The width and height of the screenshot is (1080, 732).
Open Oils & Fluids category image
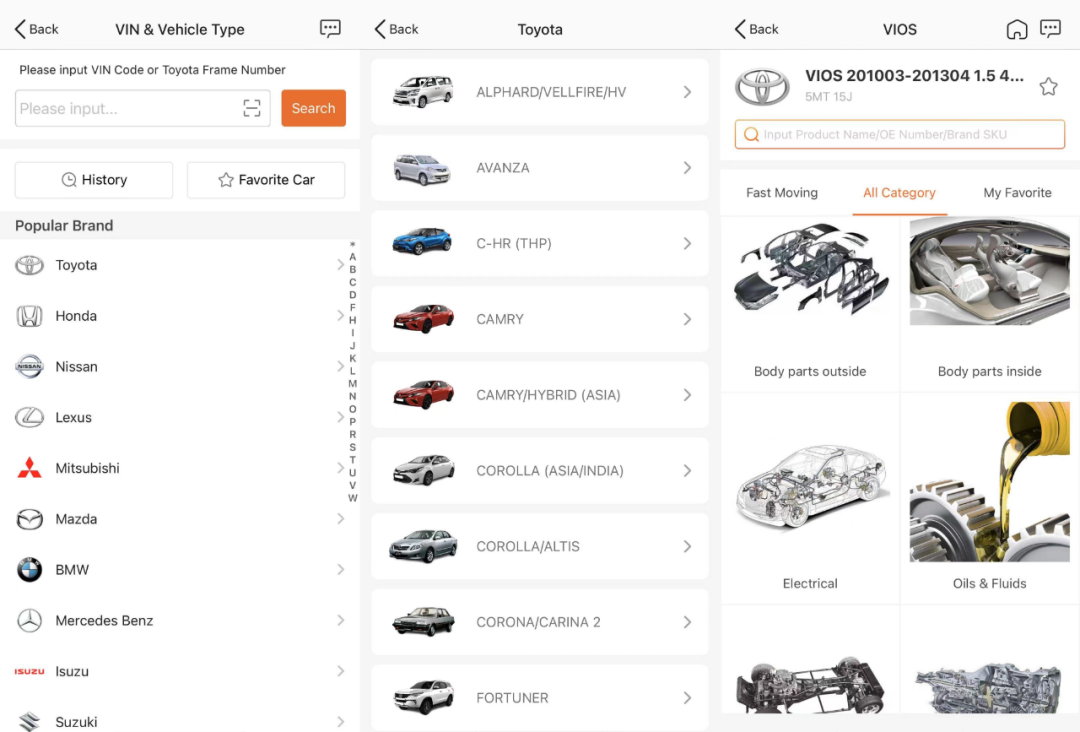(x=990, y=482)
